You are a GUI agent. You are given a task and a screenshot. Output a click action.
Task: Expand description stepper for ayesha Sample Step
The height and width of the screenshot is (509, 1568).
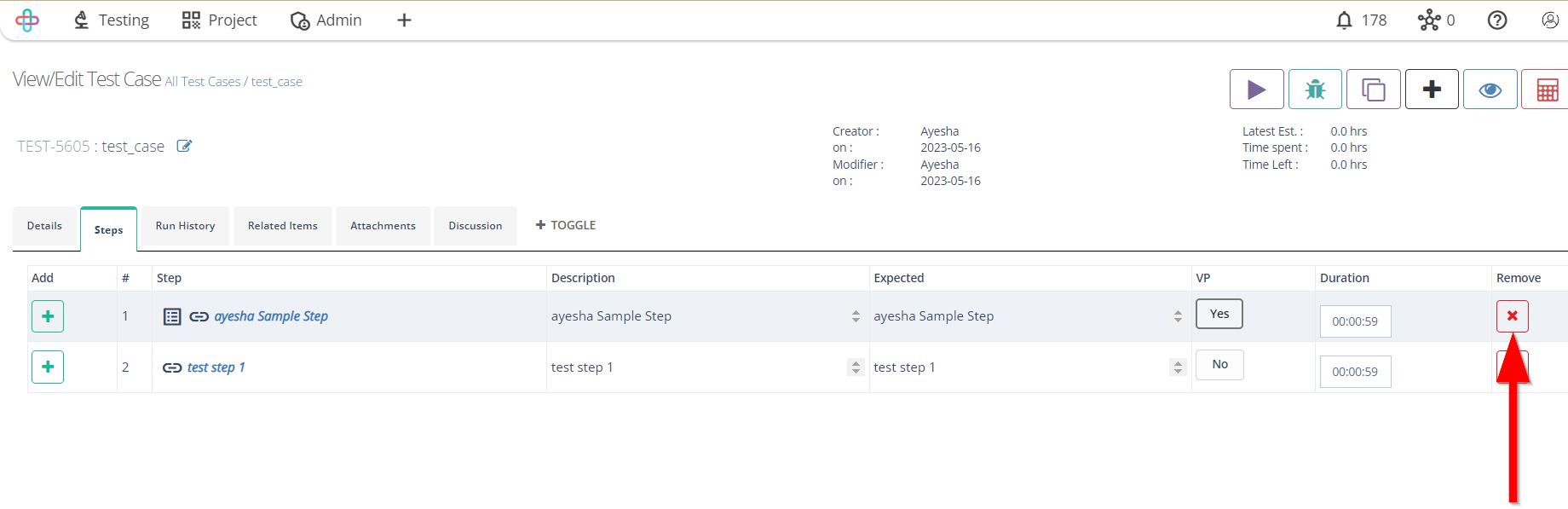point(856,316)
